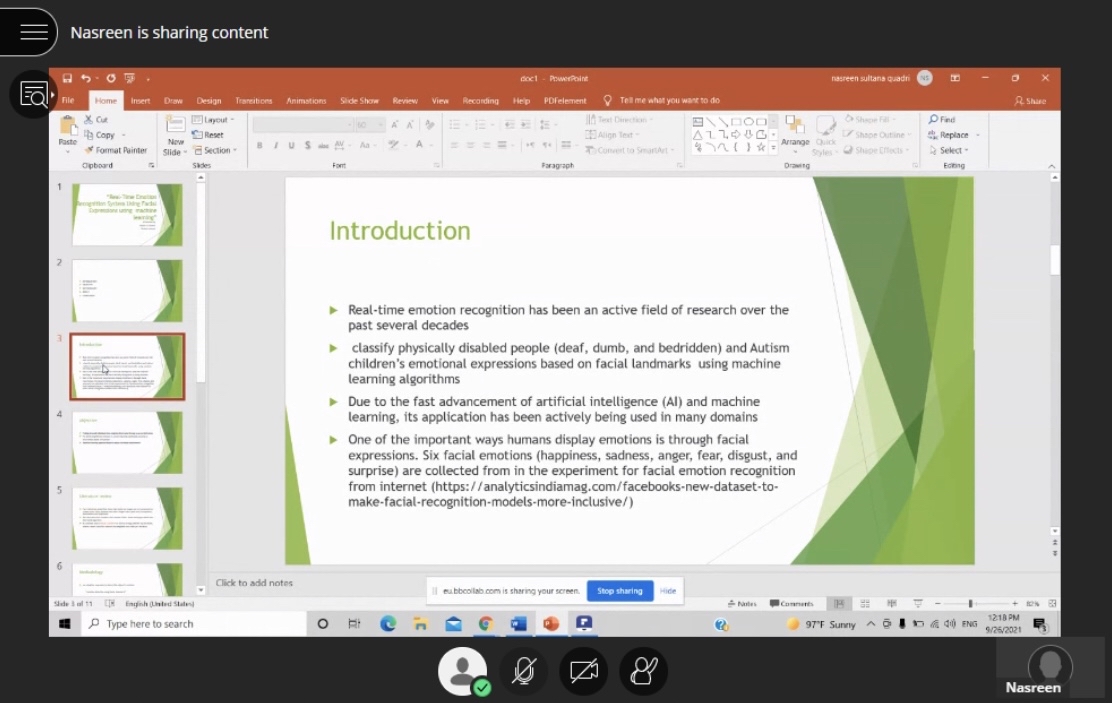The width and height of the screenshot is (1112, 703).
Task: Add a New Slide from the ribbon
Action: pos(174,135)
